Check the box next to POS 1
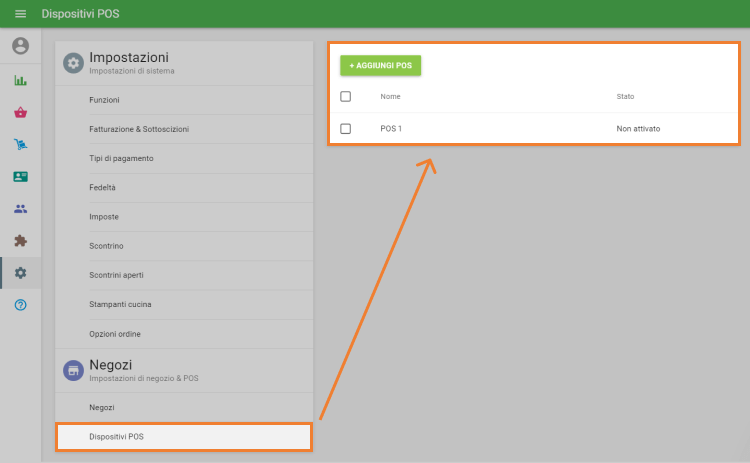 click(346, 129)
